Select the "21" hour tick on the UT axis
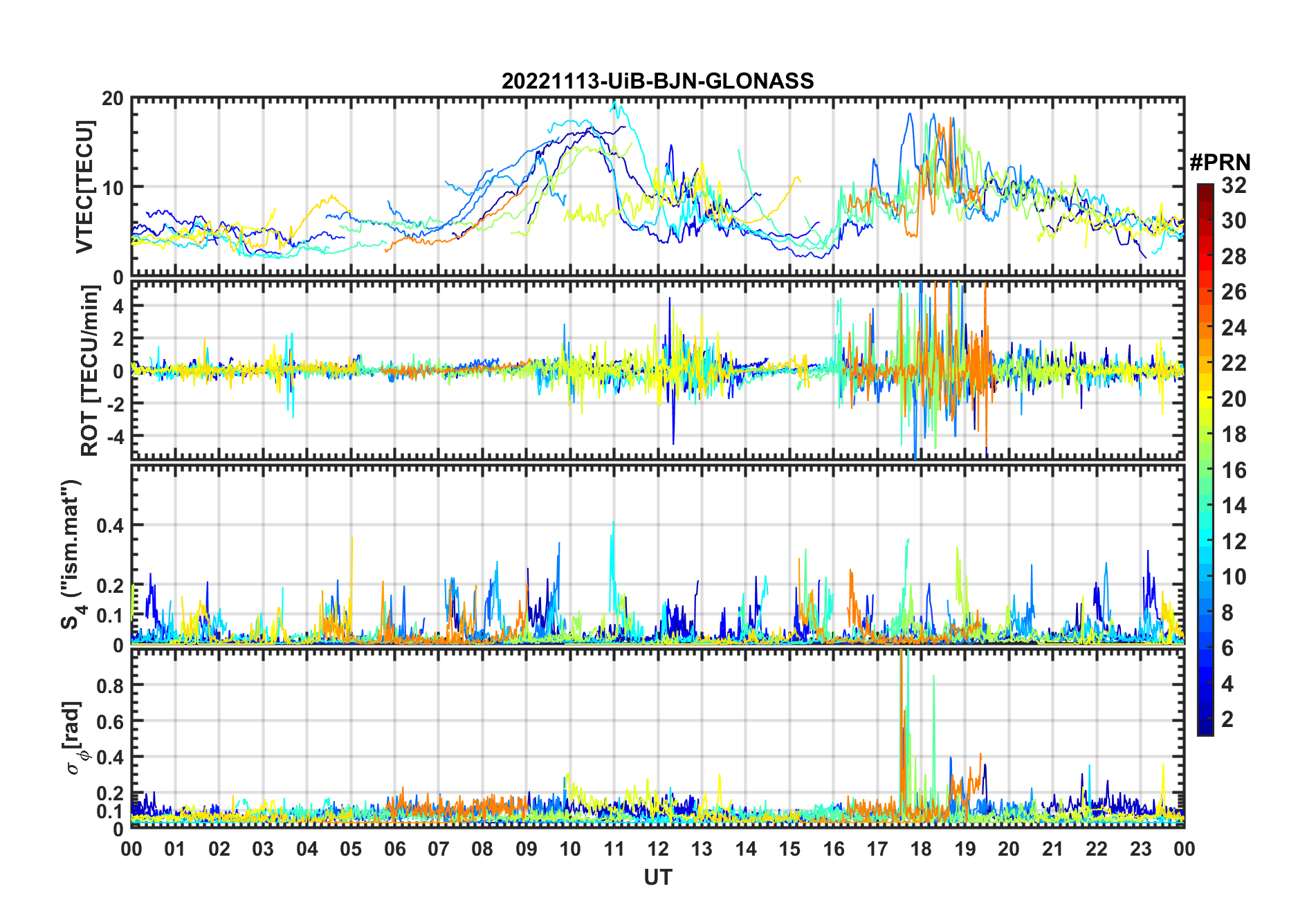The image size is (1316, 920). pyautogui.click(x=1052, y=849)
